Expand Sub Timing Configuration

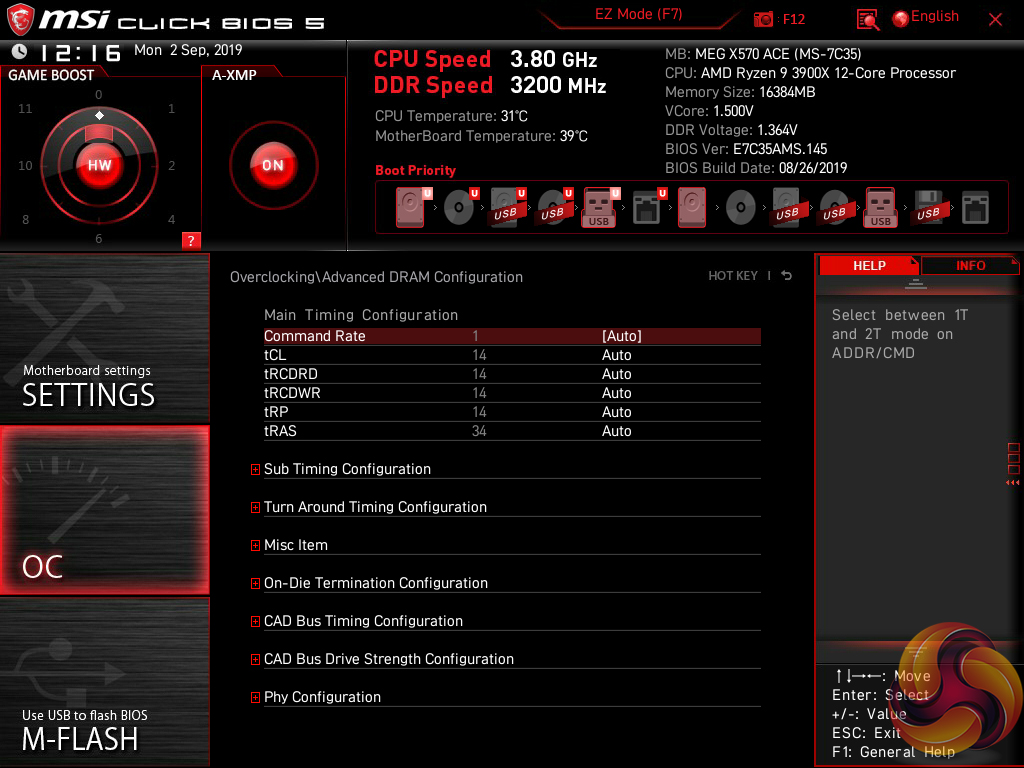(x=255, y=469)
